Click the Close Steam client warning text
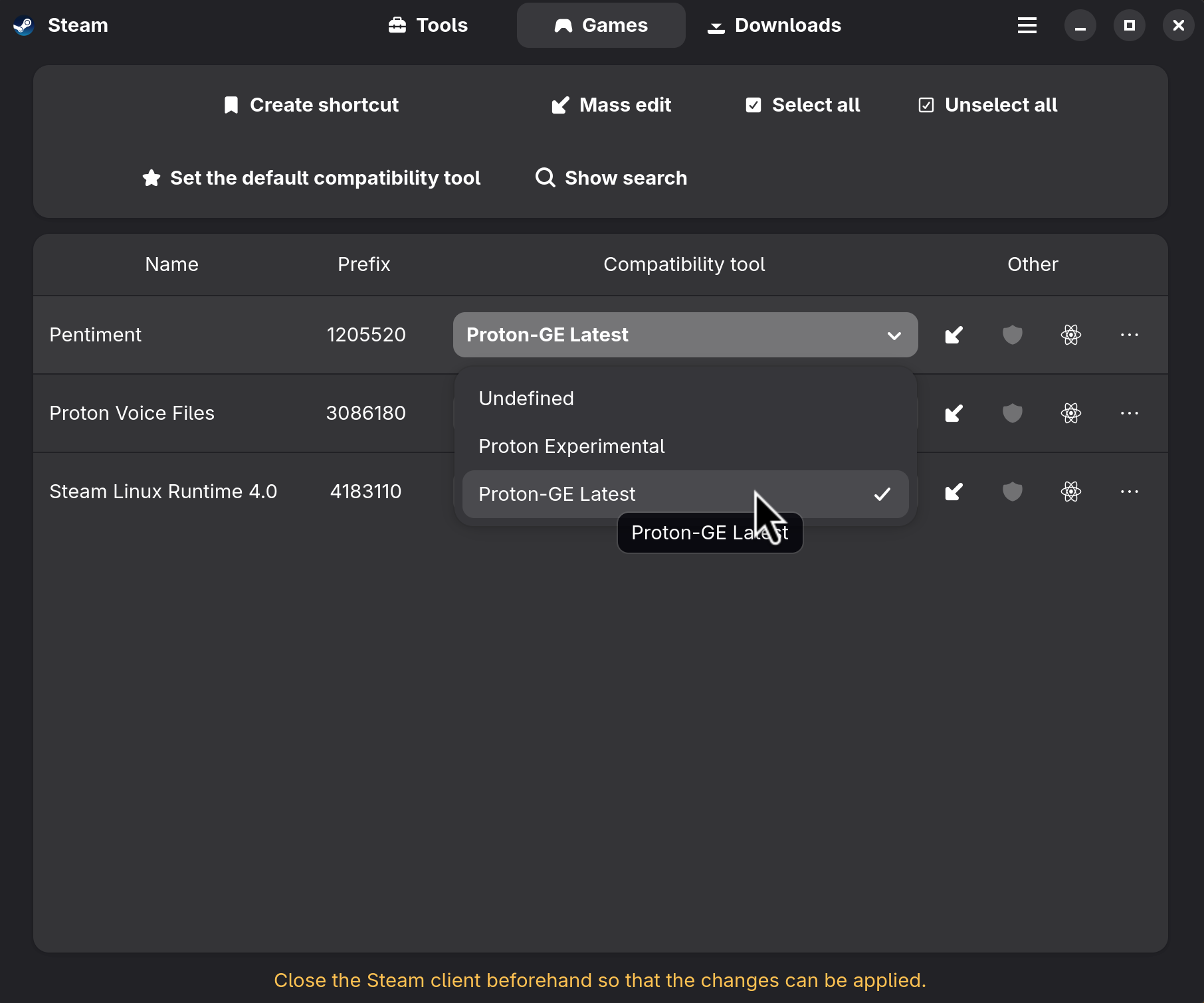 click(x=600, y=980)
